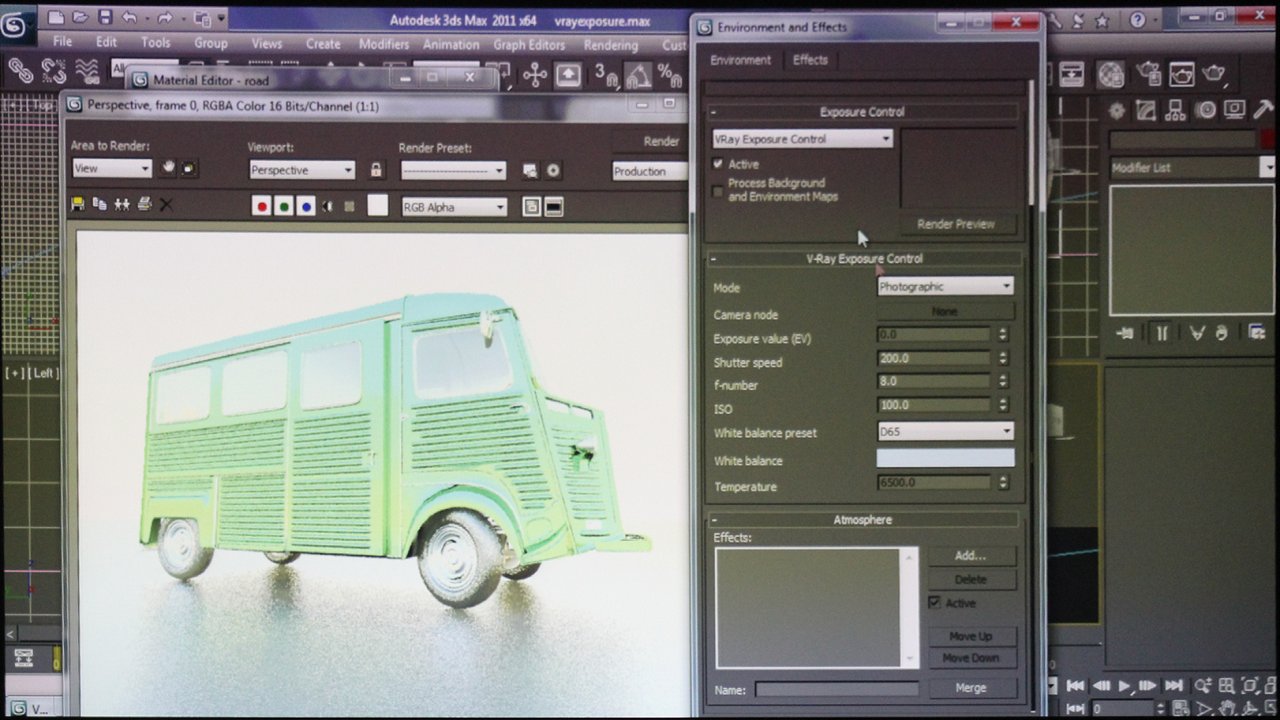Click the Render button in render window

pos(650,141)
